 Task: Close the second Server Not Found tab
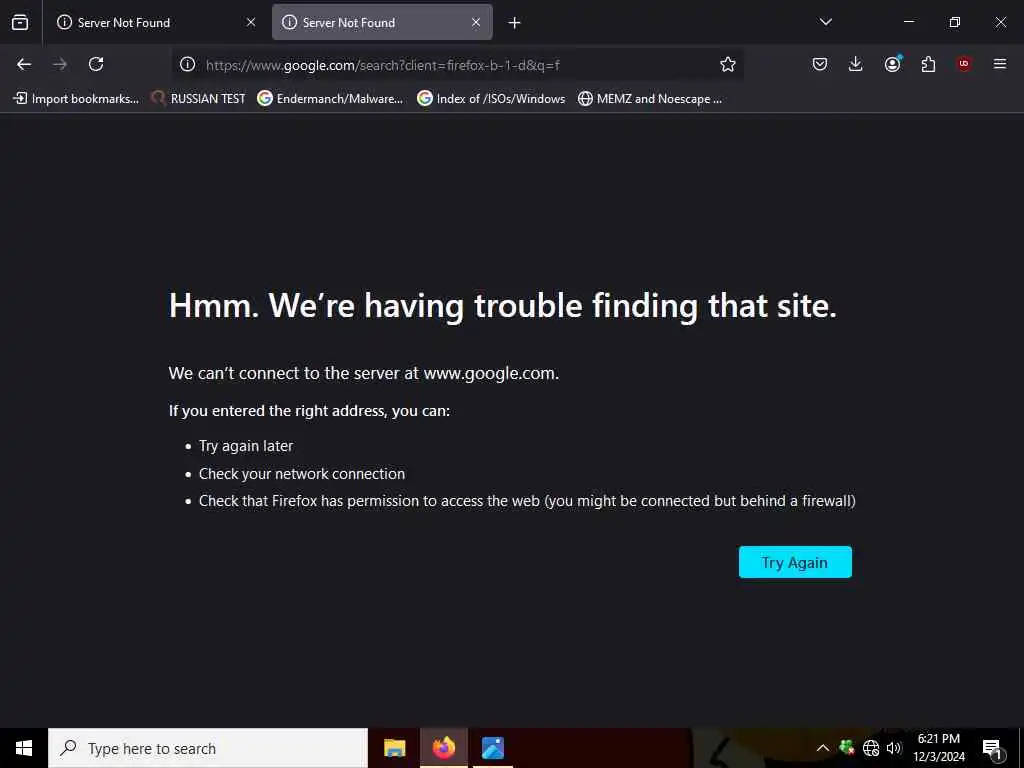pyautogui.click(x=476, y=23)
